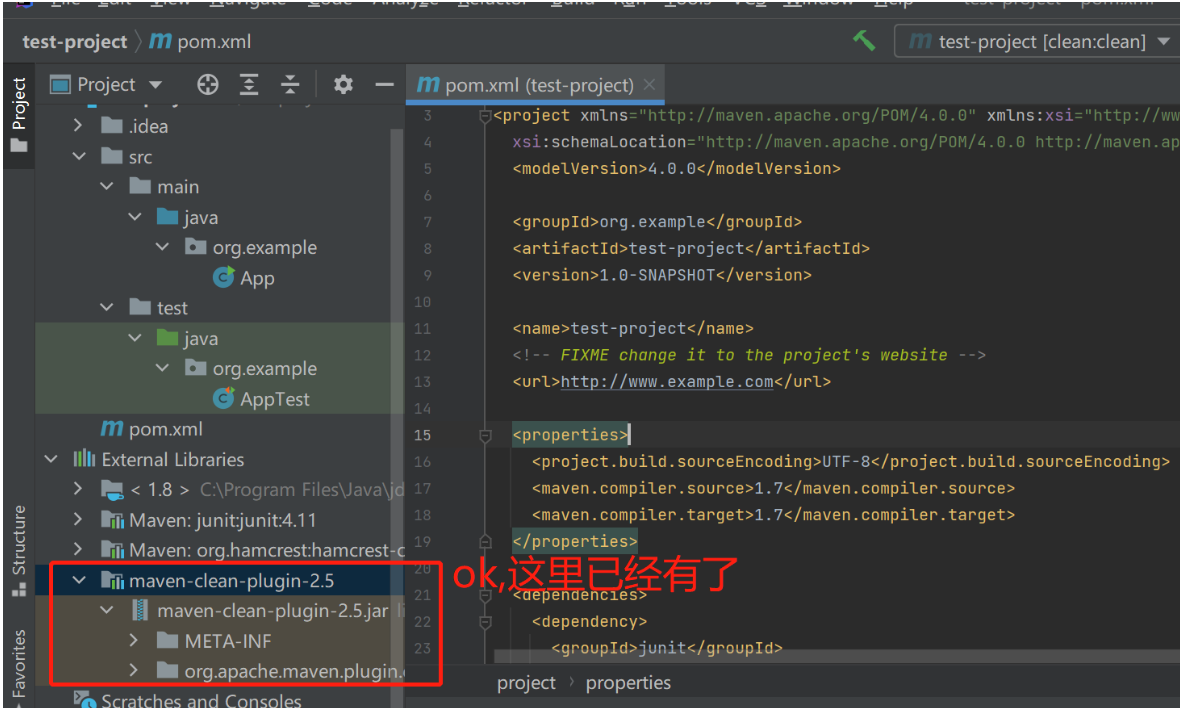
Task: Collapse the java folder under test
Action: 135,338
